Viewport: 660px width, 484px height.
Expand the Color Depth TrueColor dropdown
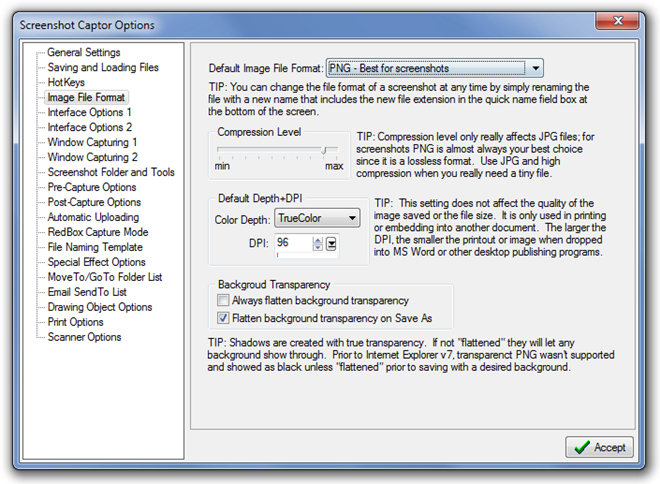[x=317, y=218]
